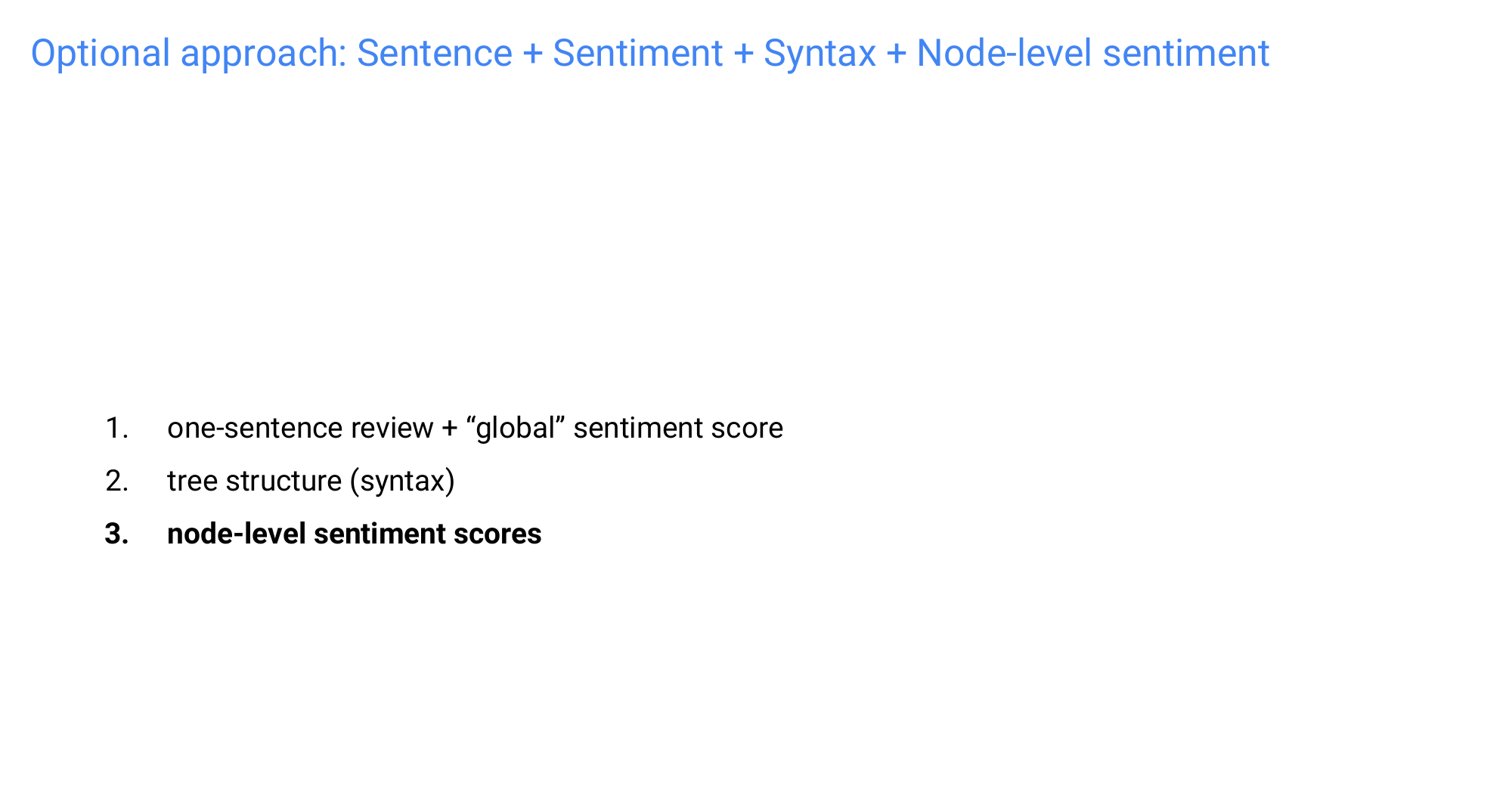This screenshot has height=799, width=1512.
Task: Click the bold list number "3."
Action: (116, 534)
